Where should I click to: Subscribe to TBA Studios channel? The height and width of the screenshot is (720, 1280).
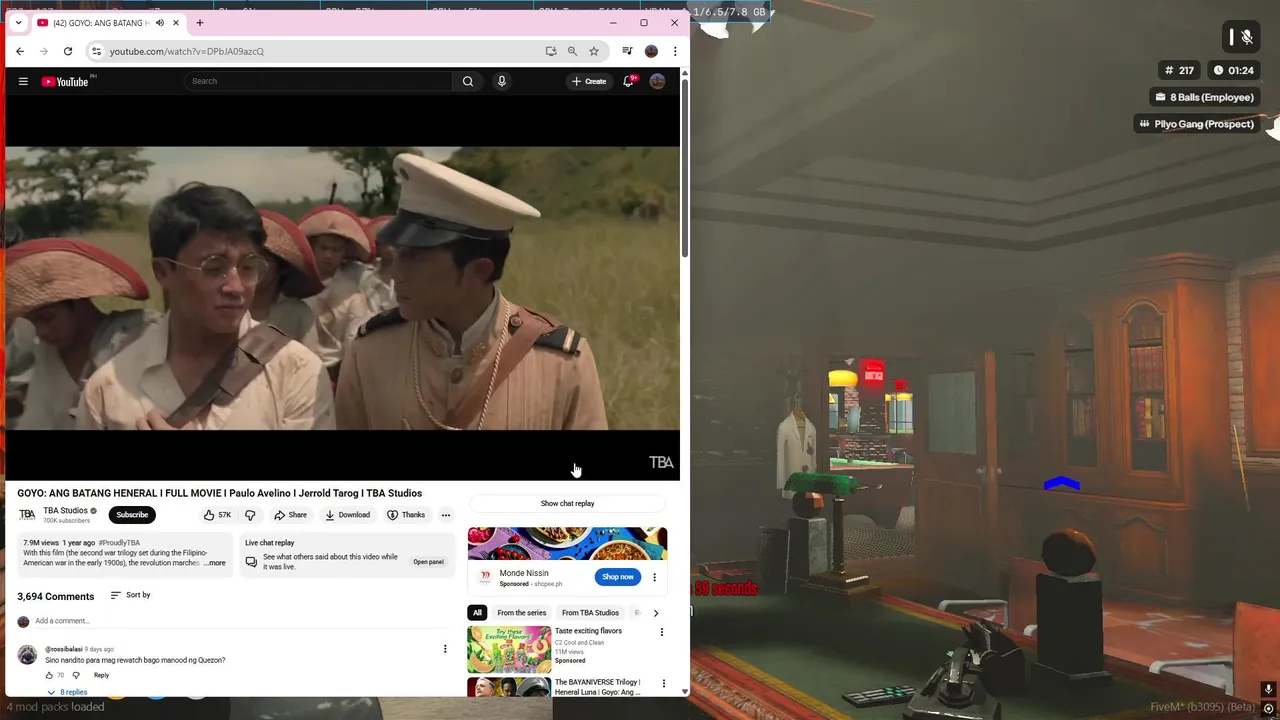click(132, 515)
